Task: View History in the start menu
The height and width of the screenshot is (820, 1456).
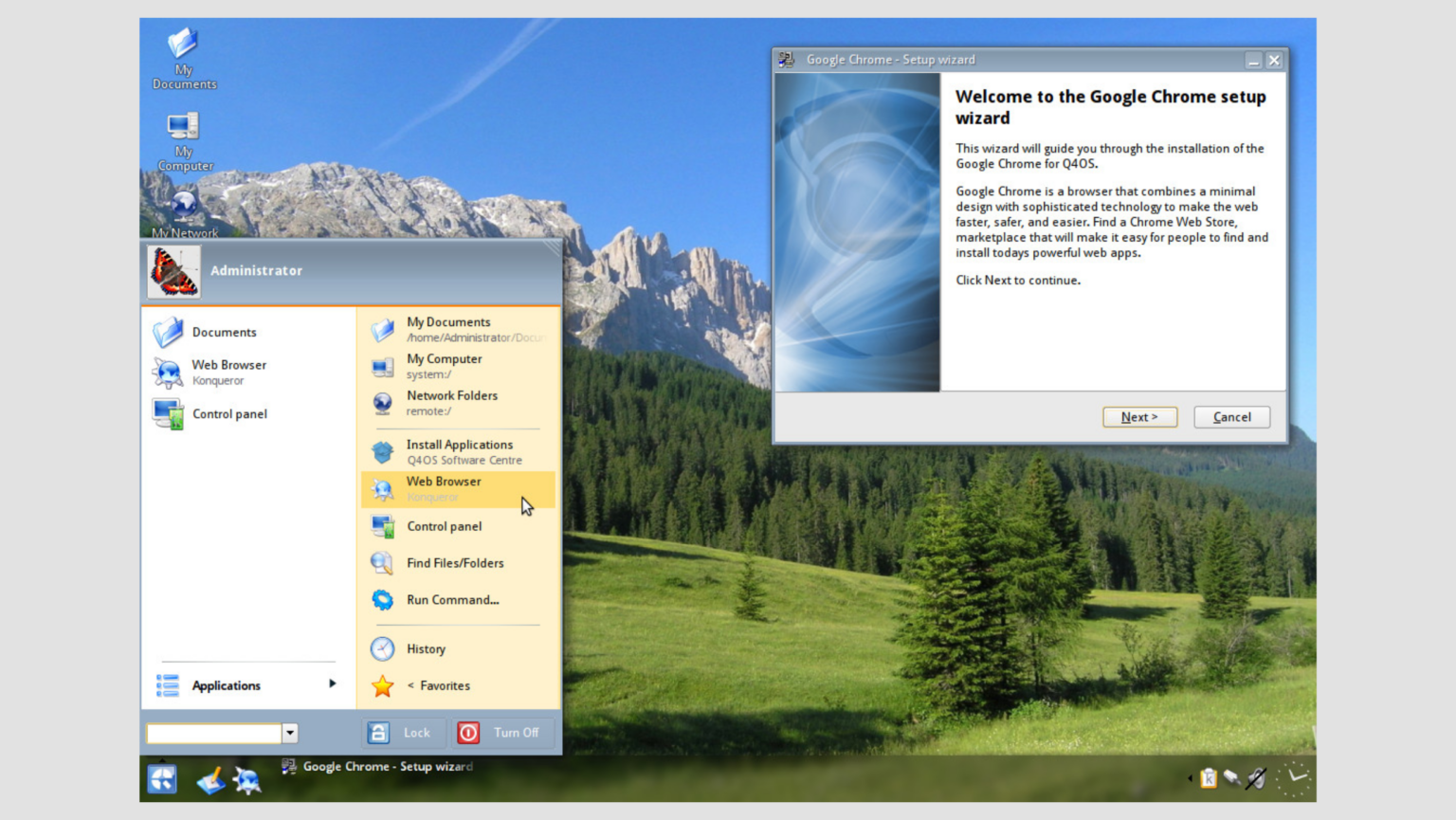Action: pyautogui.click(x=426, y=648)
